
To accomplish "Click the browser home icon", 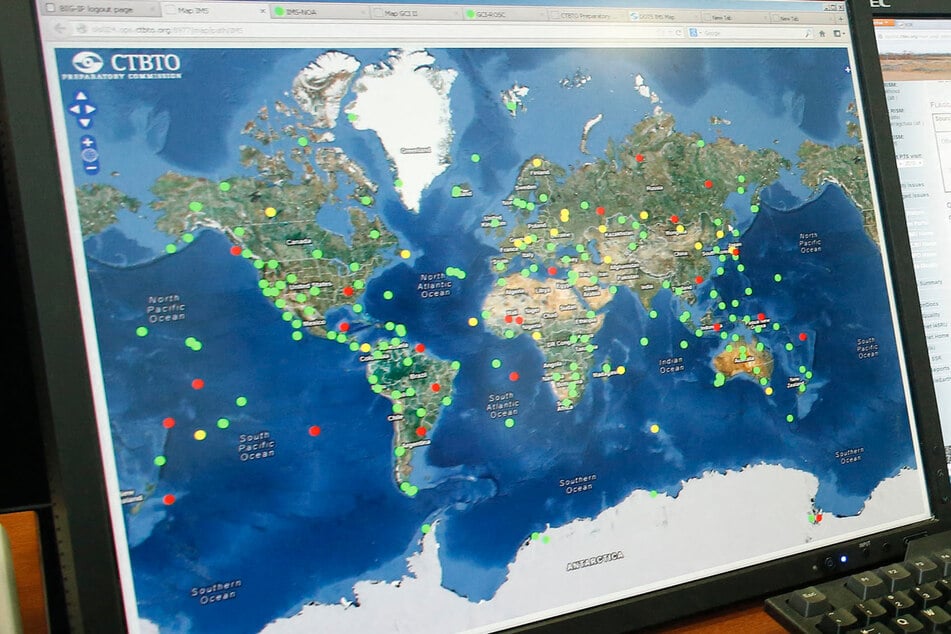I will pyautogui.click(x=821, y=35).
